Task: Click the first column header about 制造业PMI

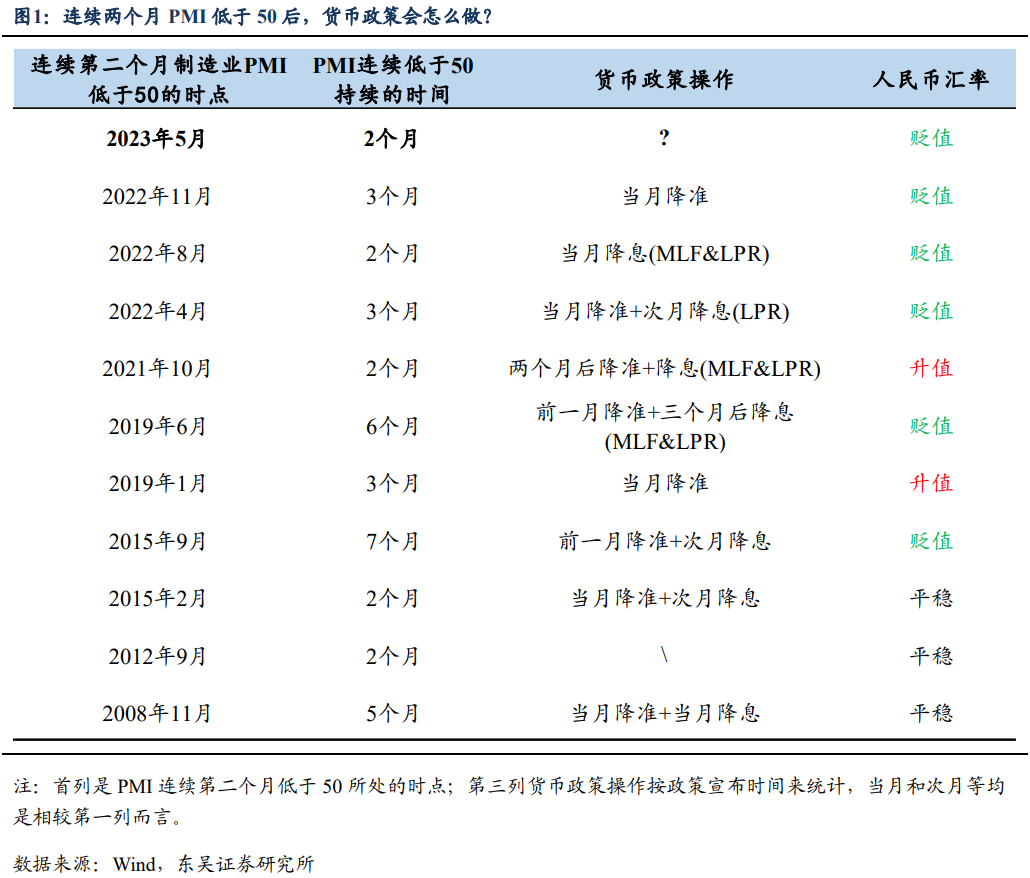Action: click(158, 80)
